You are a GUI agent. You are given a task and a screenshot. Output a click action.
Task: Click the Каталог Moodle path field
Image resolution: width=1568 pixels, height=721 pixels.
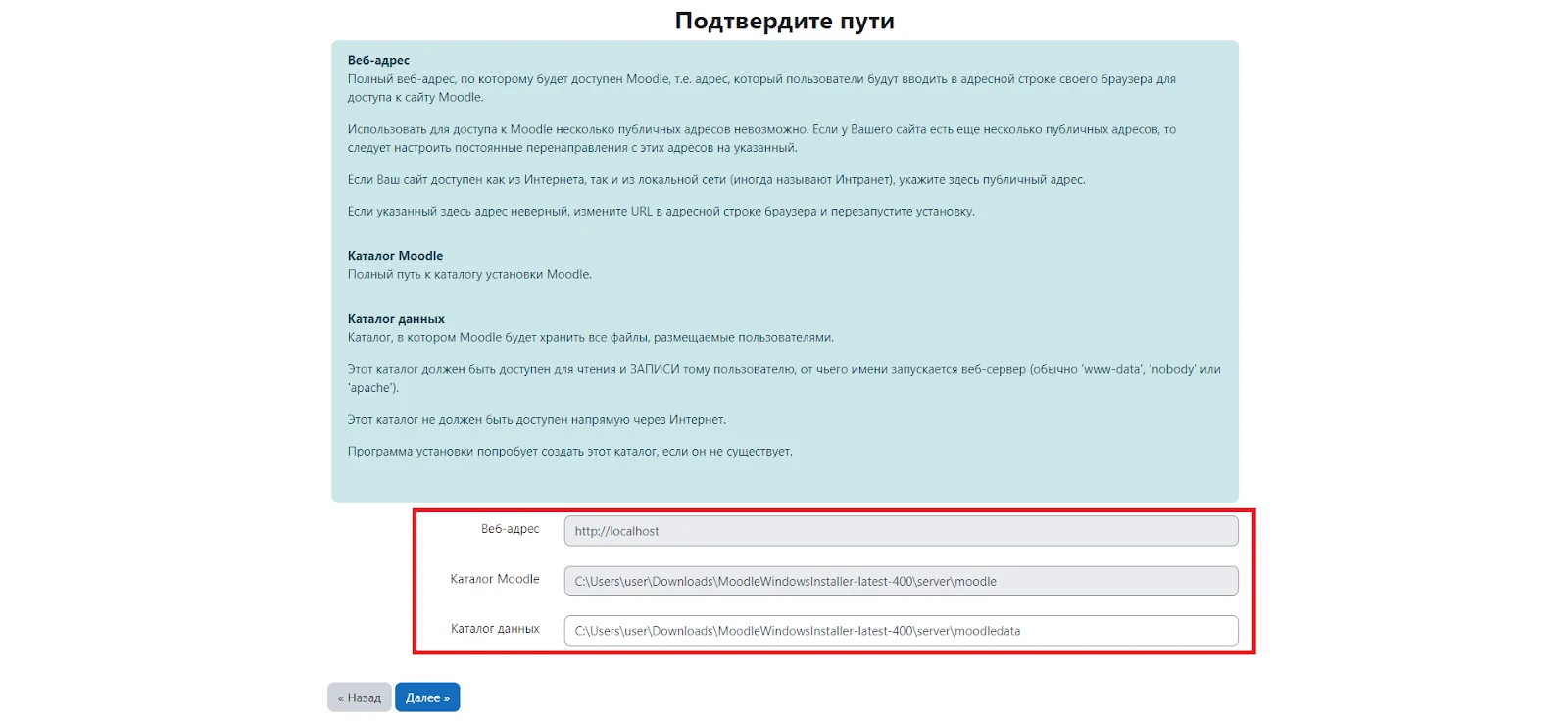(x=901, y=581)
